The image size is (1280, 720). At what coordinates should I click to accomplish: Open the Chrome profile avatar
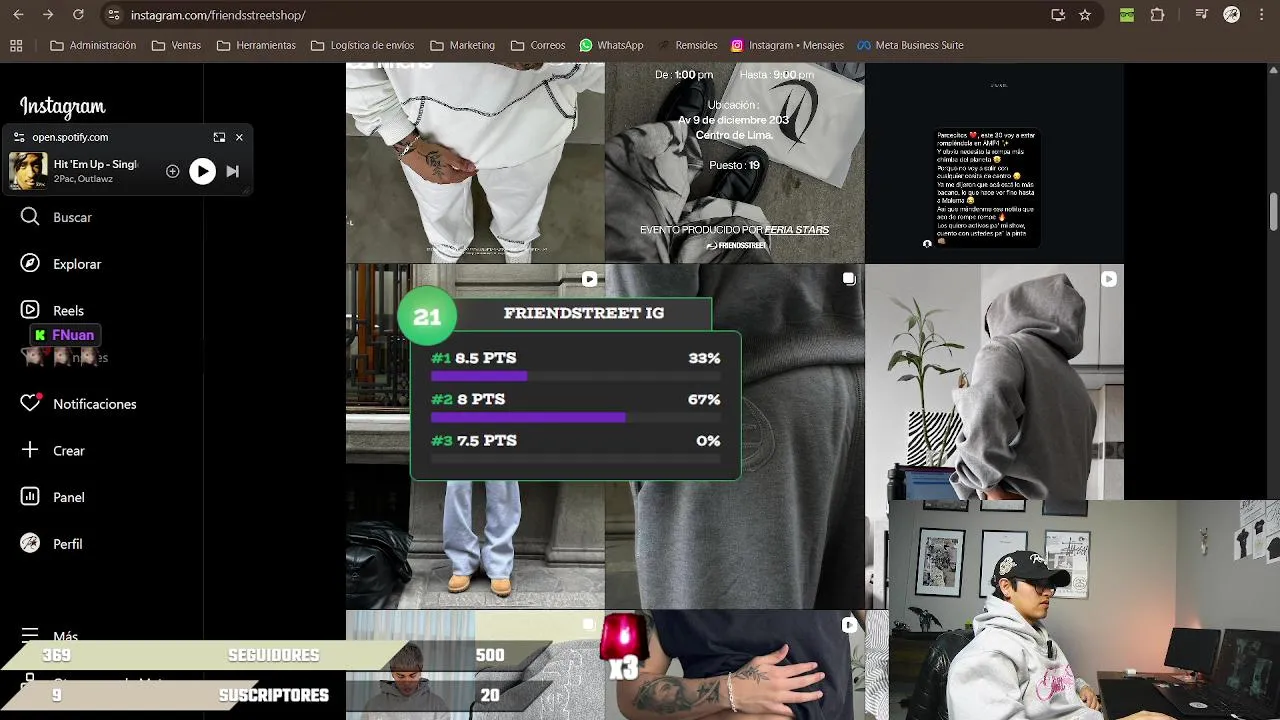1232,15
